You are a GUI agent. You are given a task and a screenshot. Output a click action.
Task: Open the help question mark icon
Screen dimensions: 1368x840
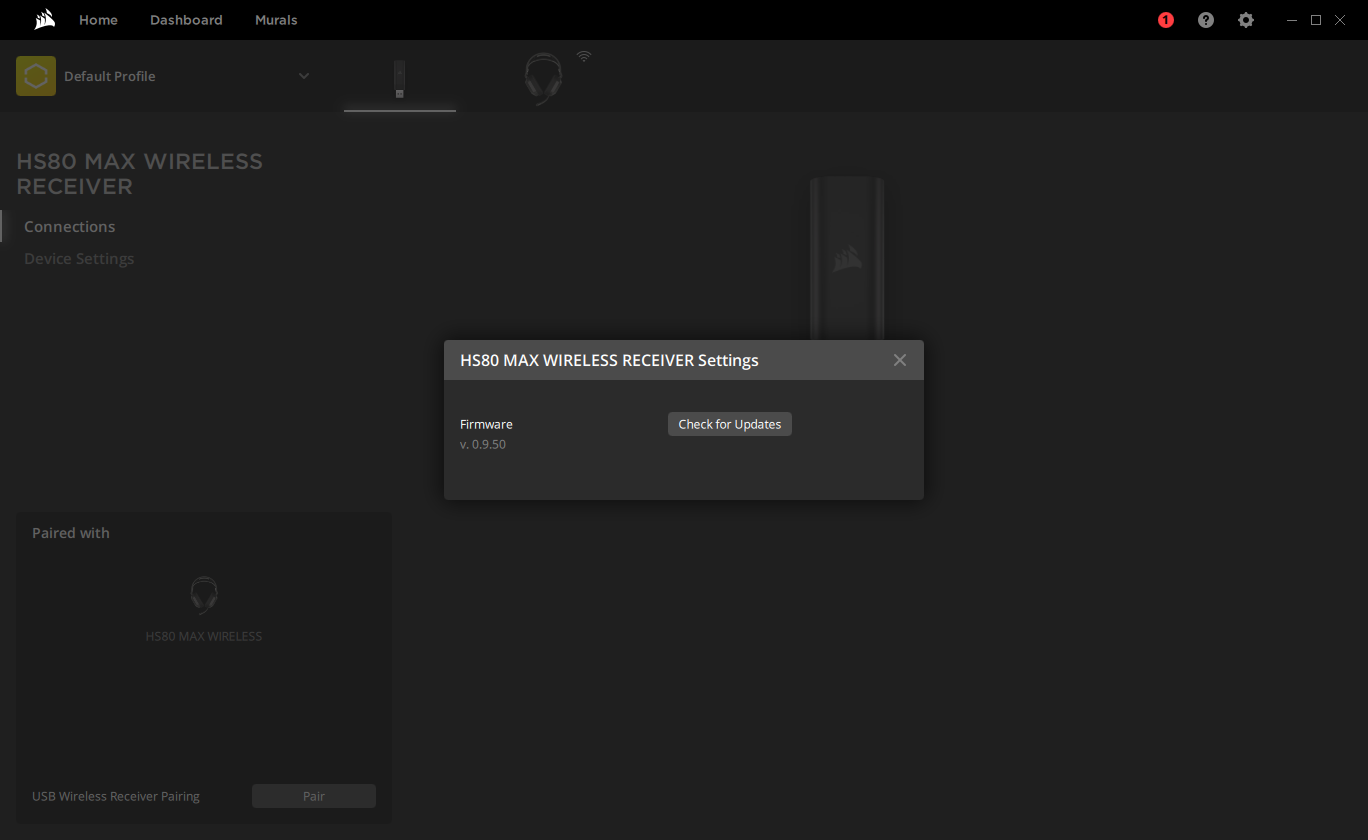pos(1206,20)
